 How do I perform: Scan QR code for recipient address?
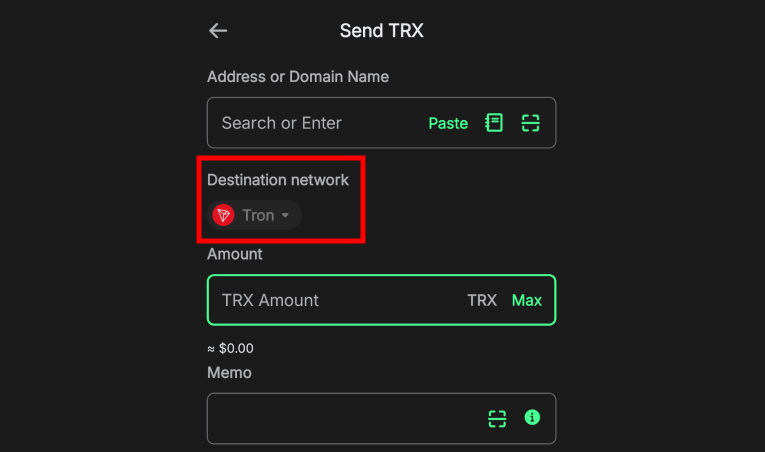coord(530,123)
